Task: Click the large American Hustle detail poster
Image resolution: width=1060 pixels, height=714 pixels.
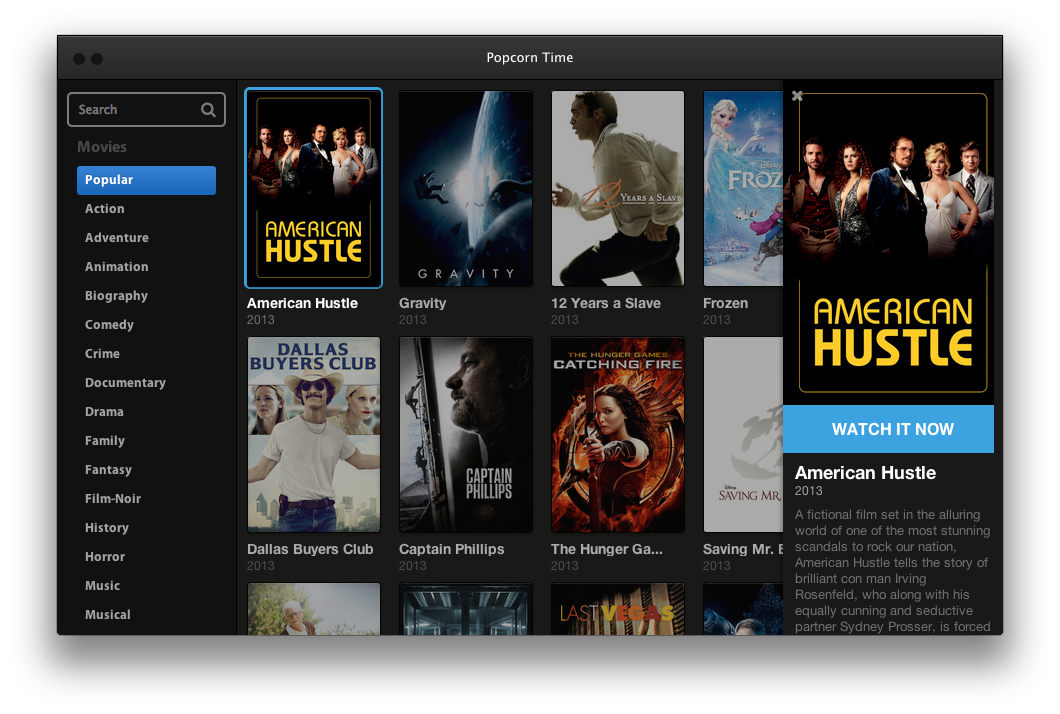Action: [x=888, y=243]
